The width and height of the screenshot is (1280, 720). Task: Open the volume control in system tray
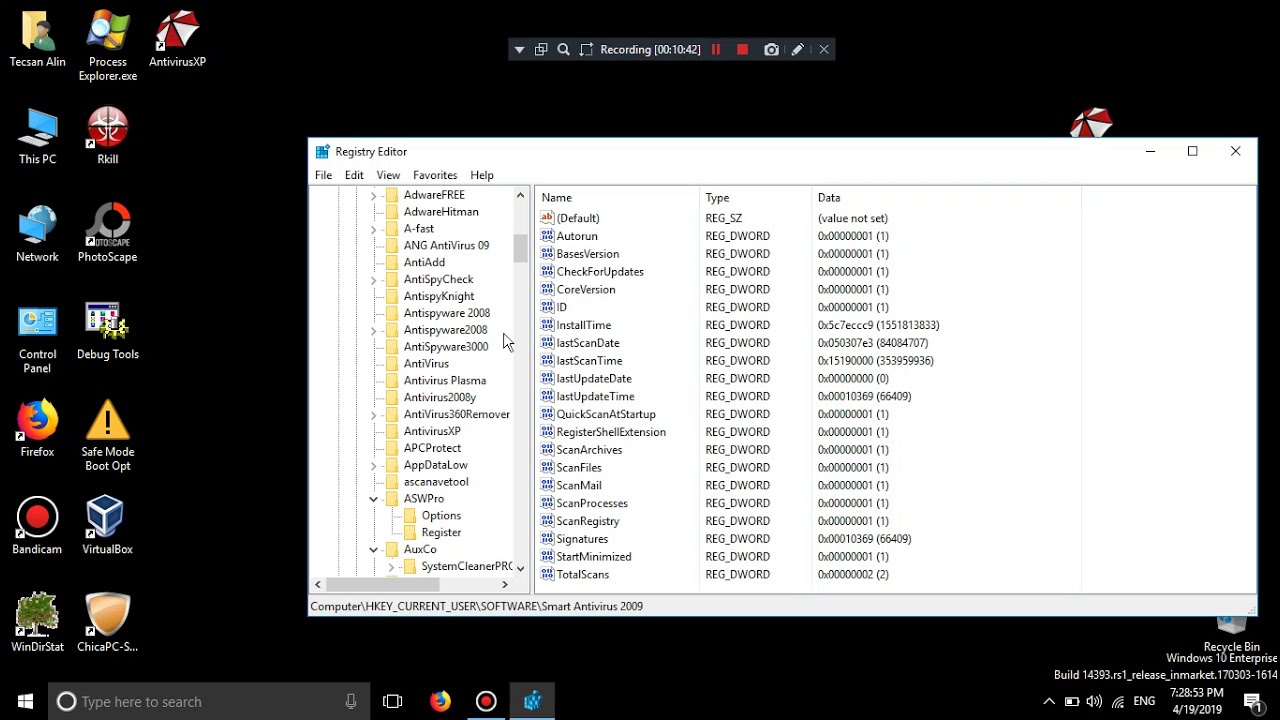point(1094,701)
